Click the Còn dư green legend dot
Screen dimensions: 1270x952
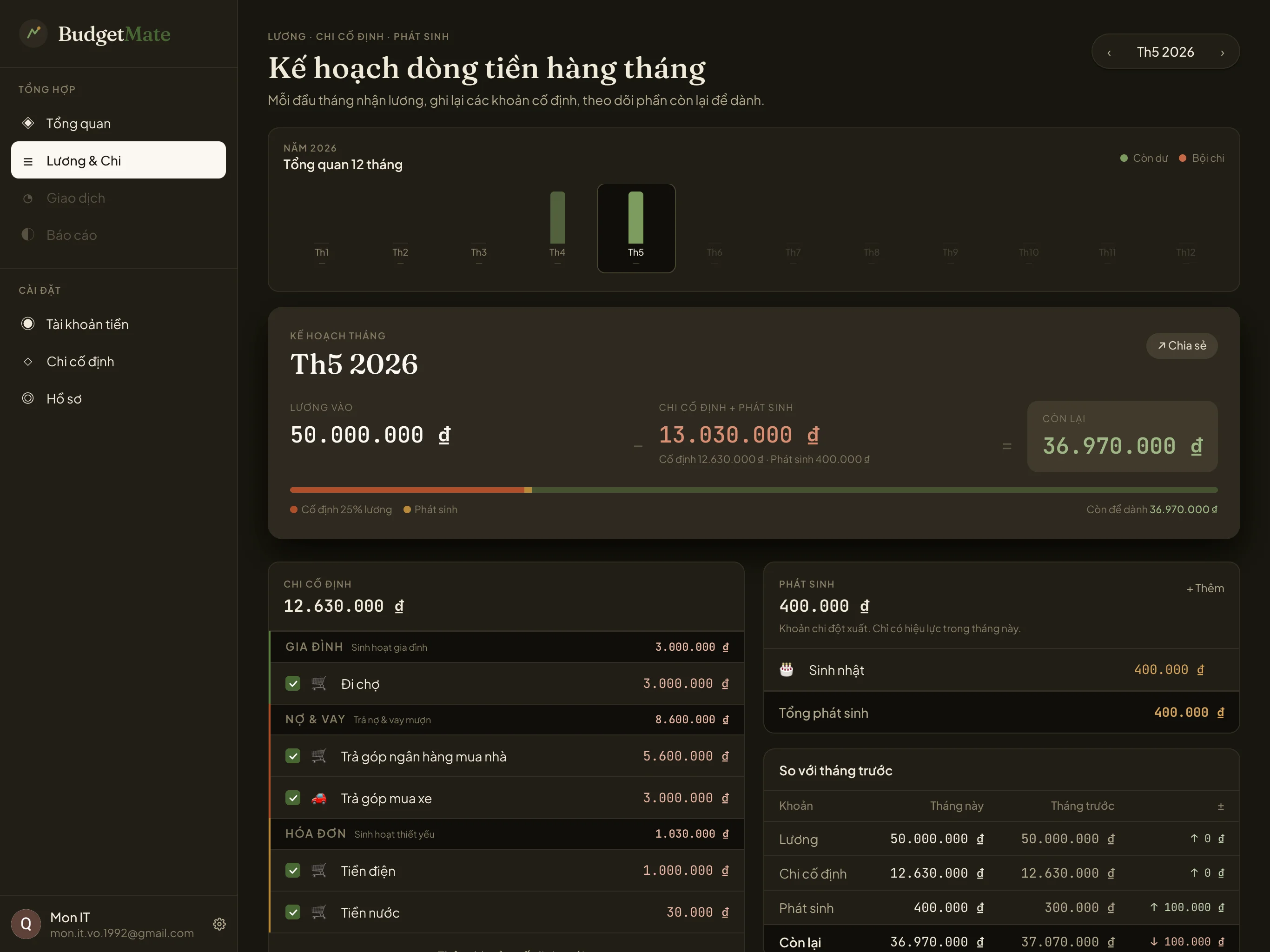[1124, 158]
